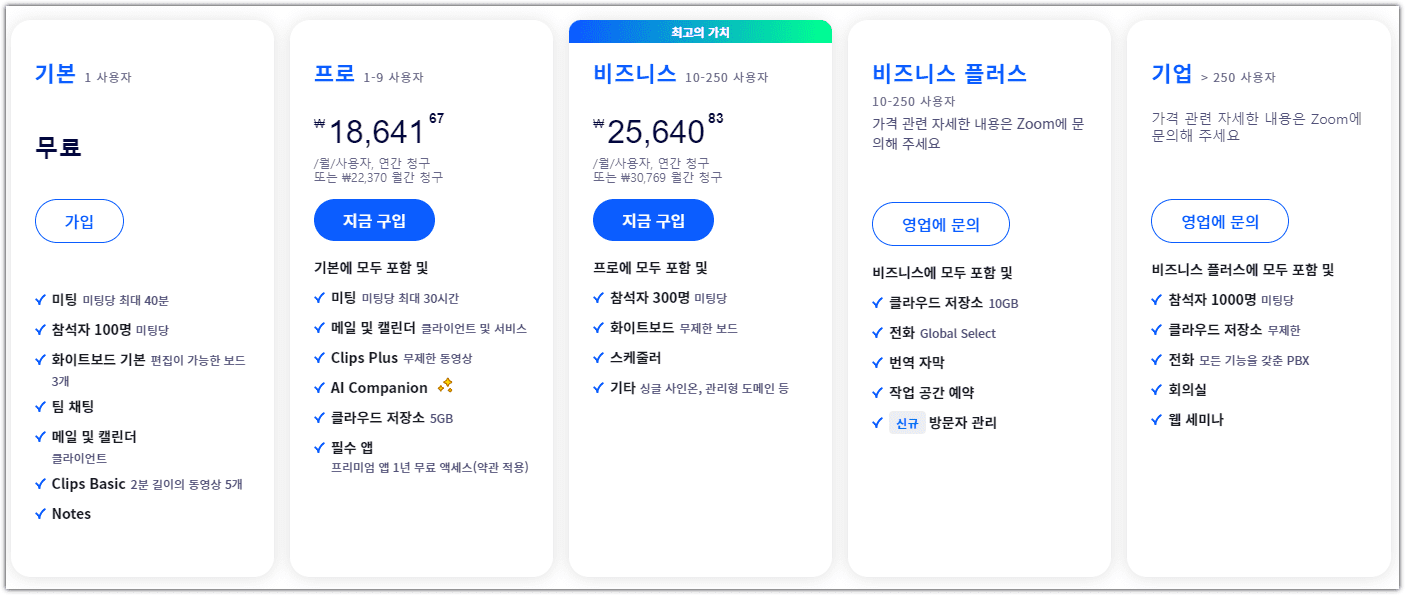Image resolution: width=1405 pixels, height=595 pixels.
Task: Click the checkmark beside 참석자 300명 미팅당
Action: coord(598,297)
